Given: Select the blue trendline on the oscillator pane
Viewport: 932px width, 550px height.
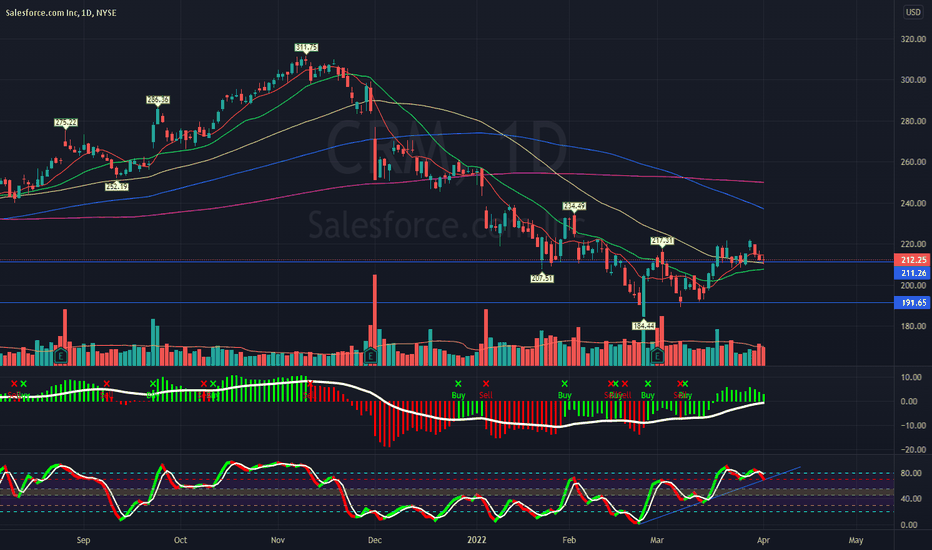Looking at the screenshot, I should [x=719, y=495].
